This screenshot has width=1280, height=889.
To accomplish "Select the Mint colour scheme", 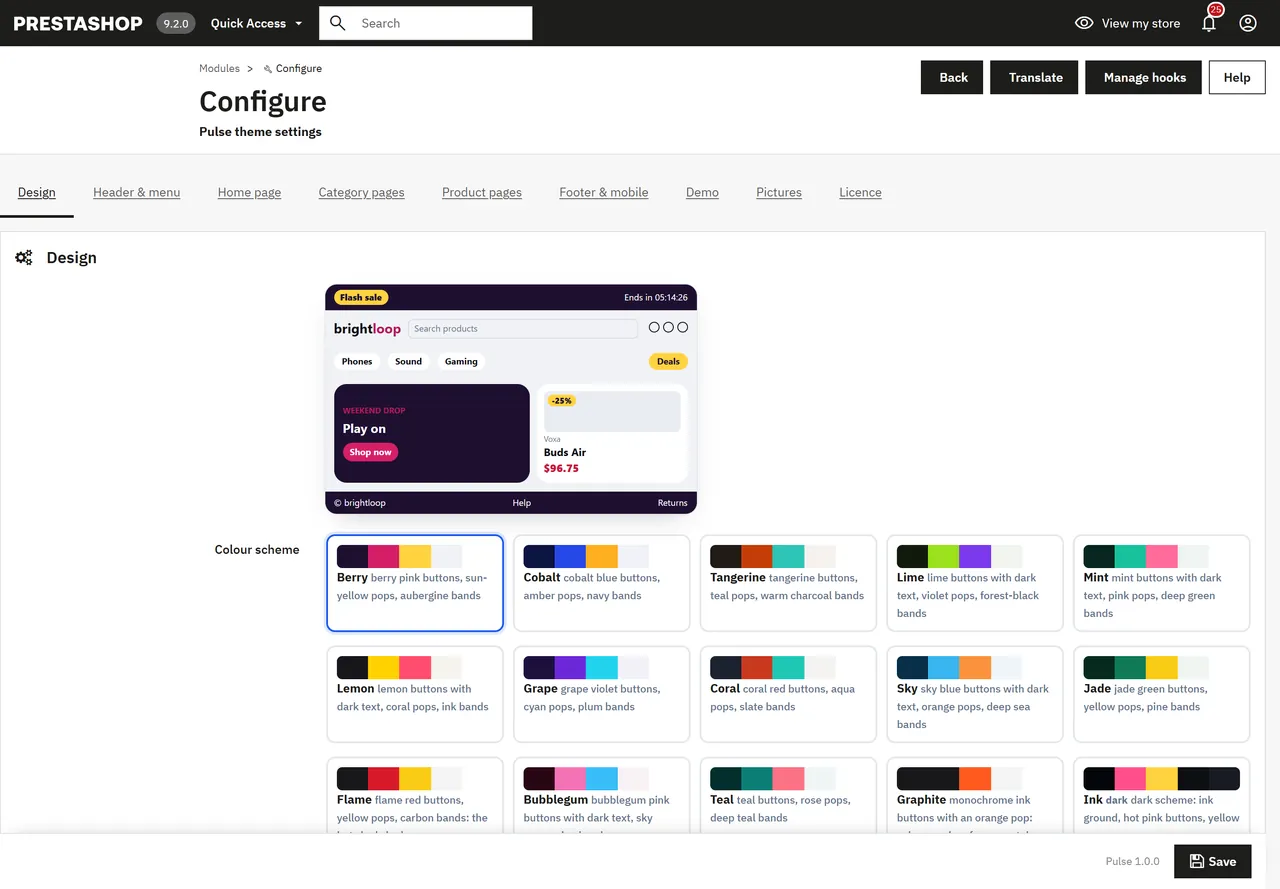I will pyautogui.click(x=1162, y=583).
